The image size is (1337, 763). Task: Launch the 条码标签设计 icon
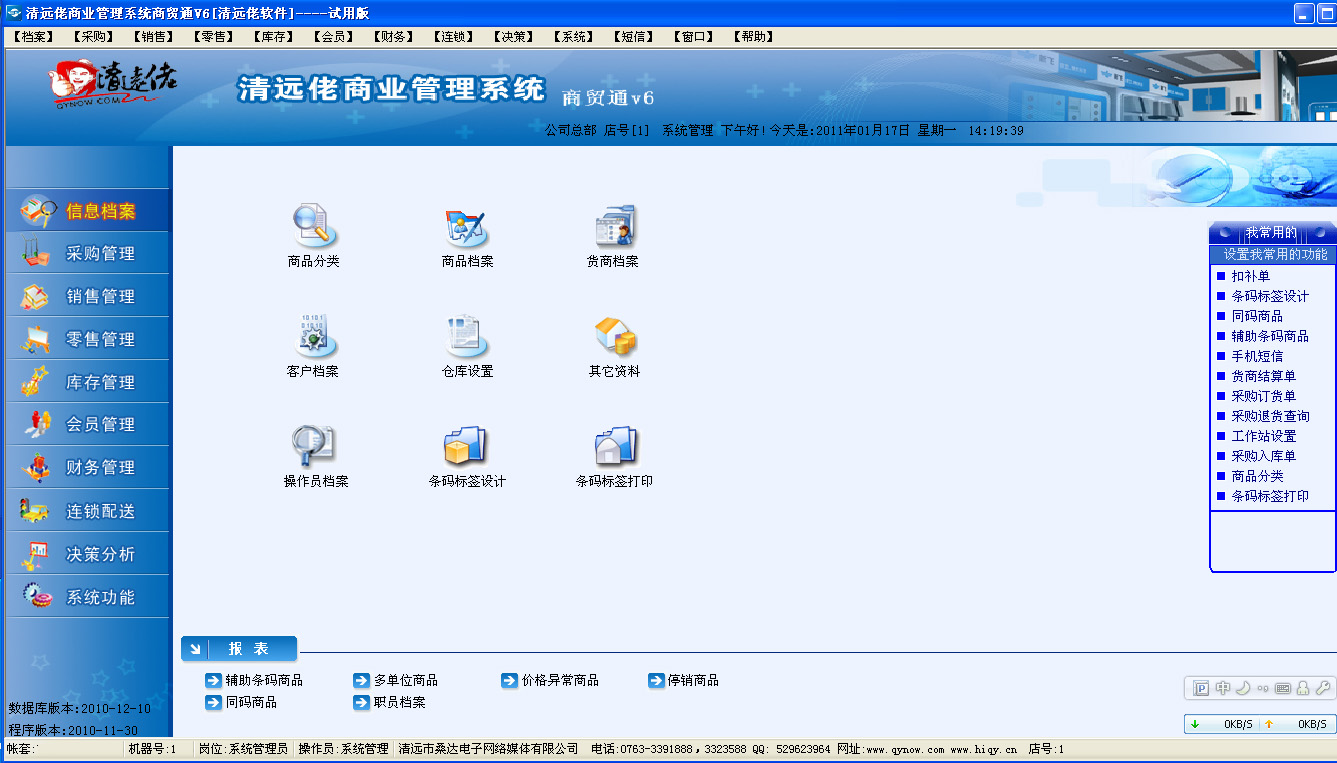[x=467, y=447]
